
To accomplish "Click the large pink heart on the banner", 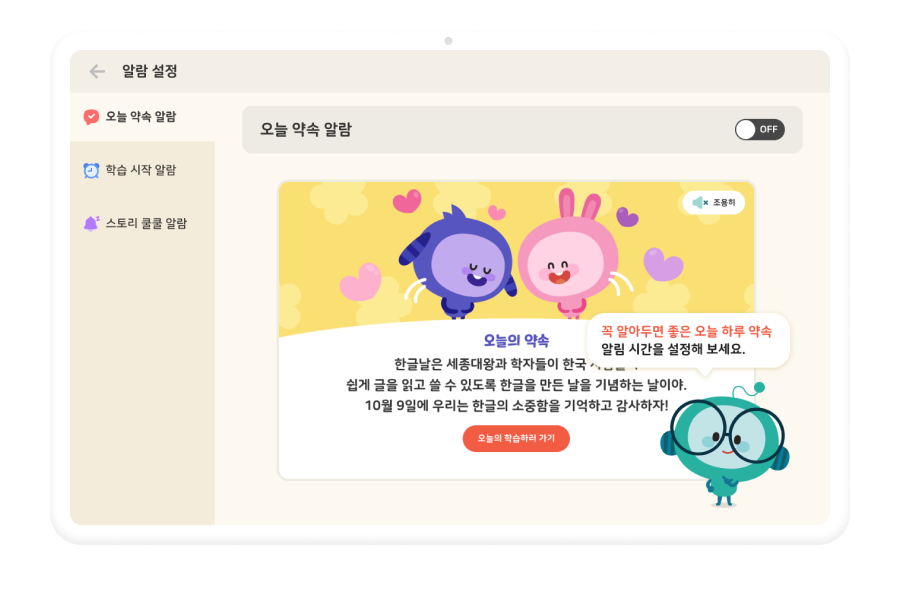I will [360, 281].
